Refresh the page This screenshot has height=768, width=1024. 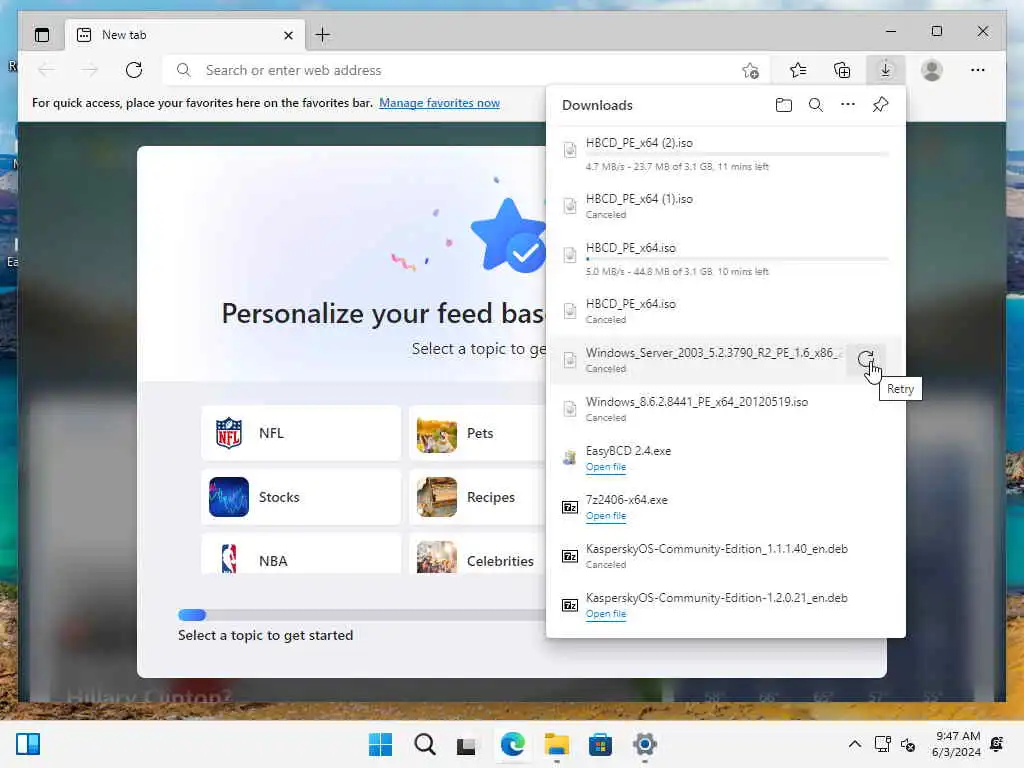[x=134, y=70]
